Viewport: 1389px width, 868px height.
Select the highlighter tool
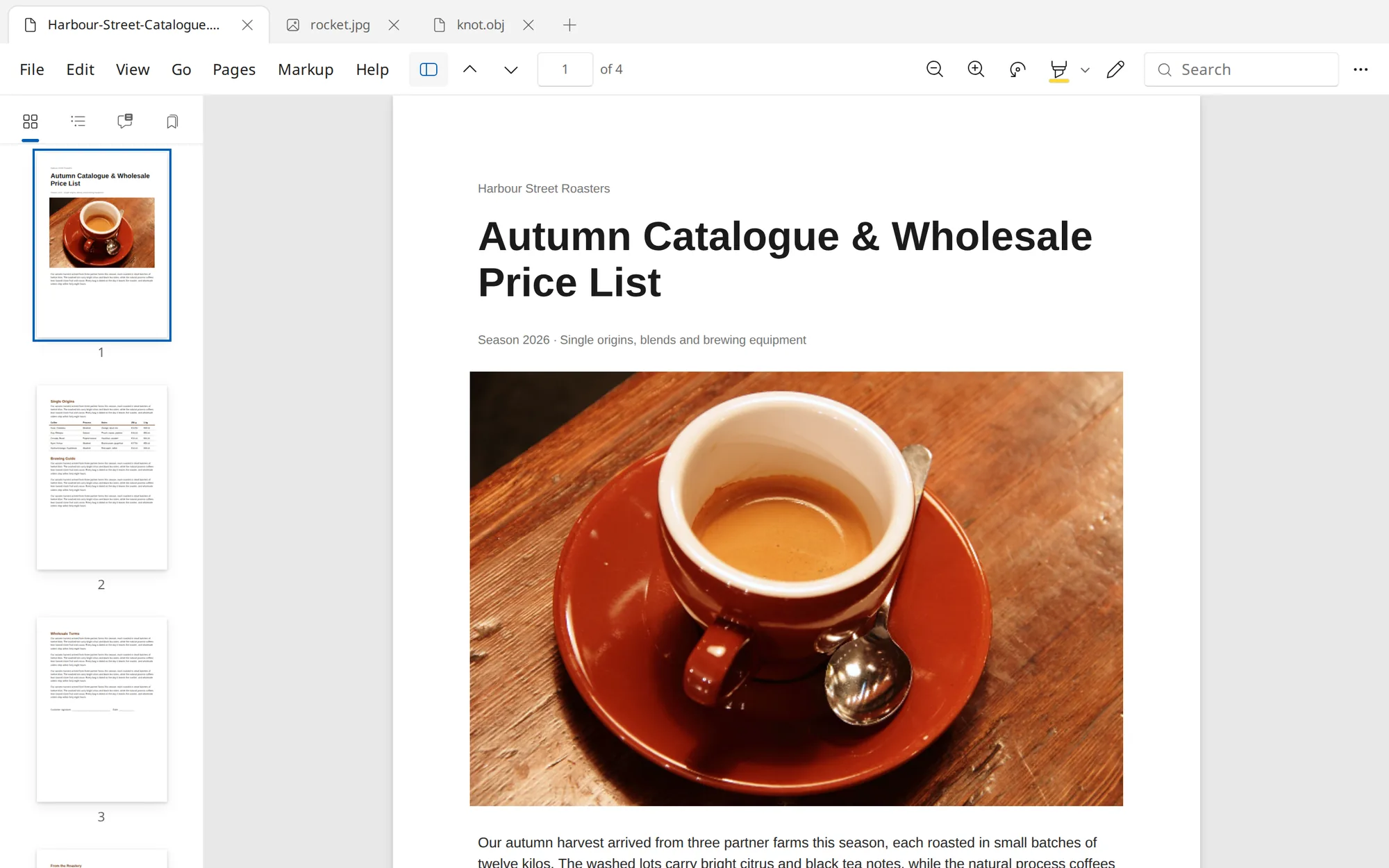pyautogui.click(x=1058, y=70)
